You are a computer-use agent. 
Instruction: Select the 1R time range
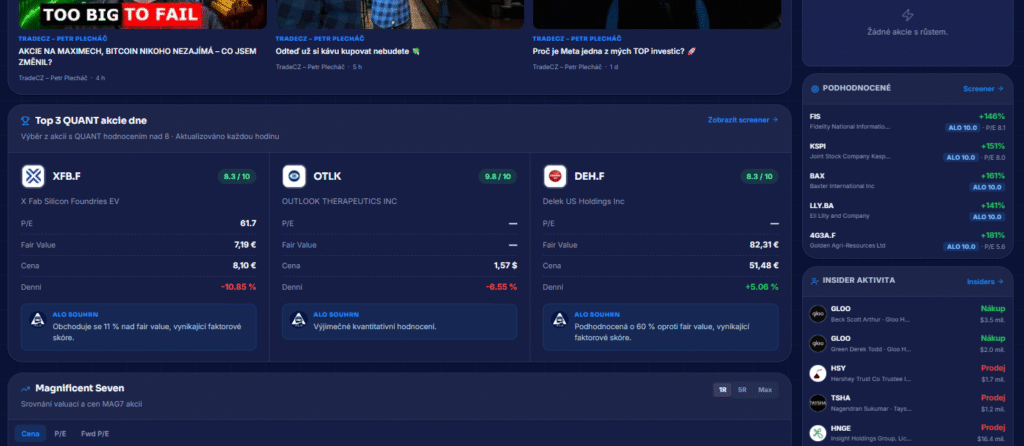point(723,390)
